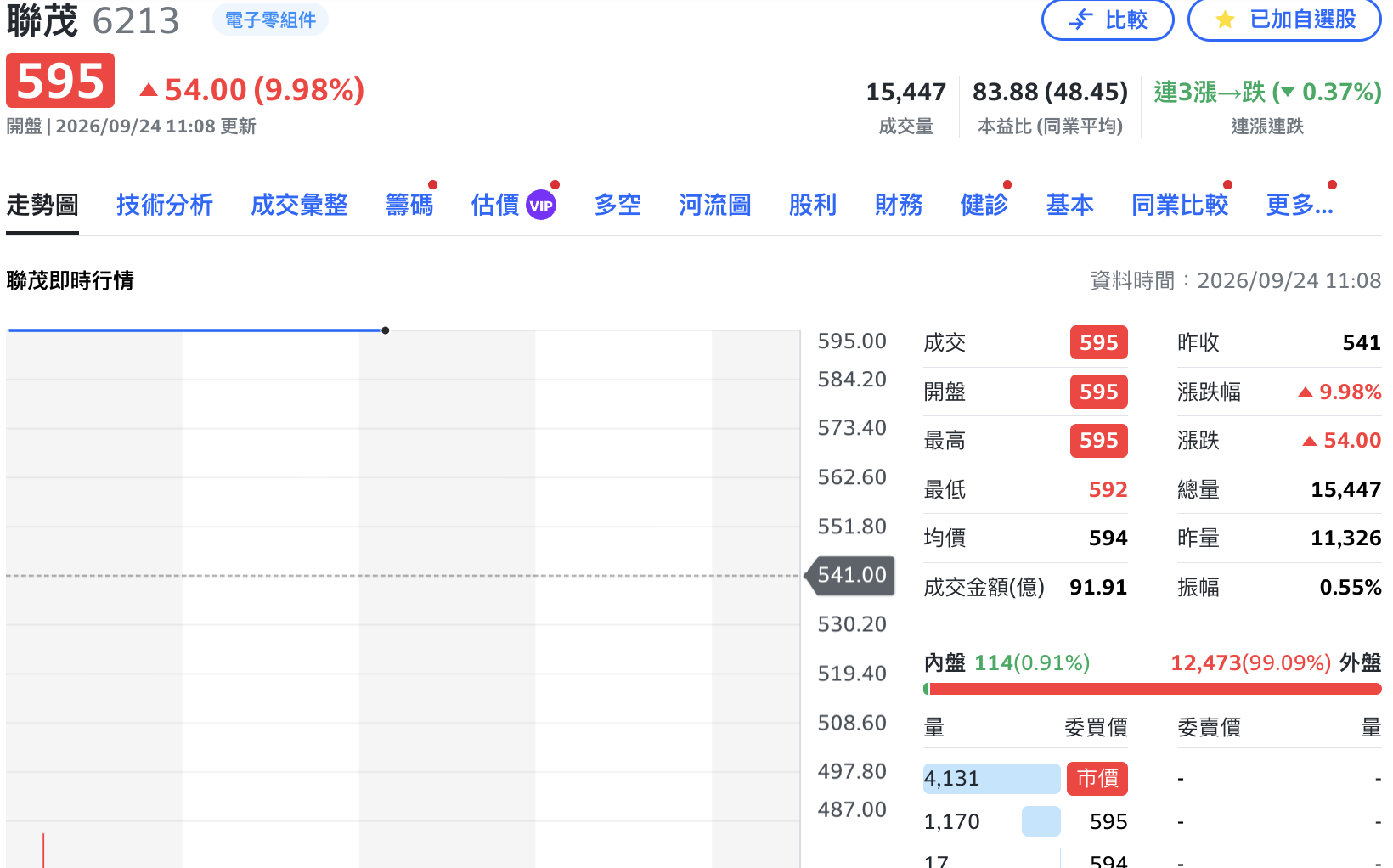
Task: Select the 股利 tab
Action: pyautogui.click(x=813, y=205)
